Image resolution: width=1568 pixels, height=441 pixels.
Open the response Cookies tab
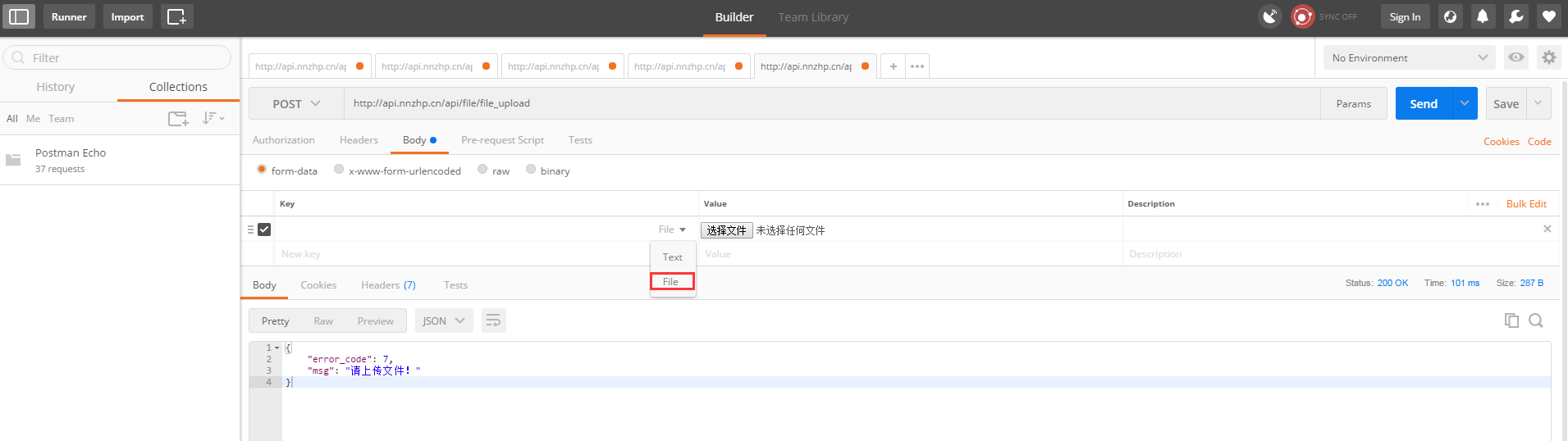click(x=318, y=285)
